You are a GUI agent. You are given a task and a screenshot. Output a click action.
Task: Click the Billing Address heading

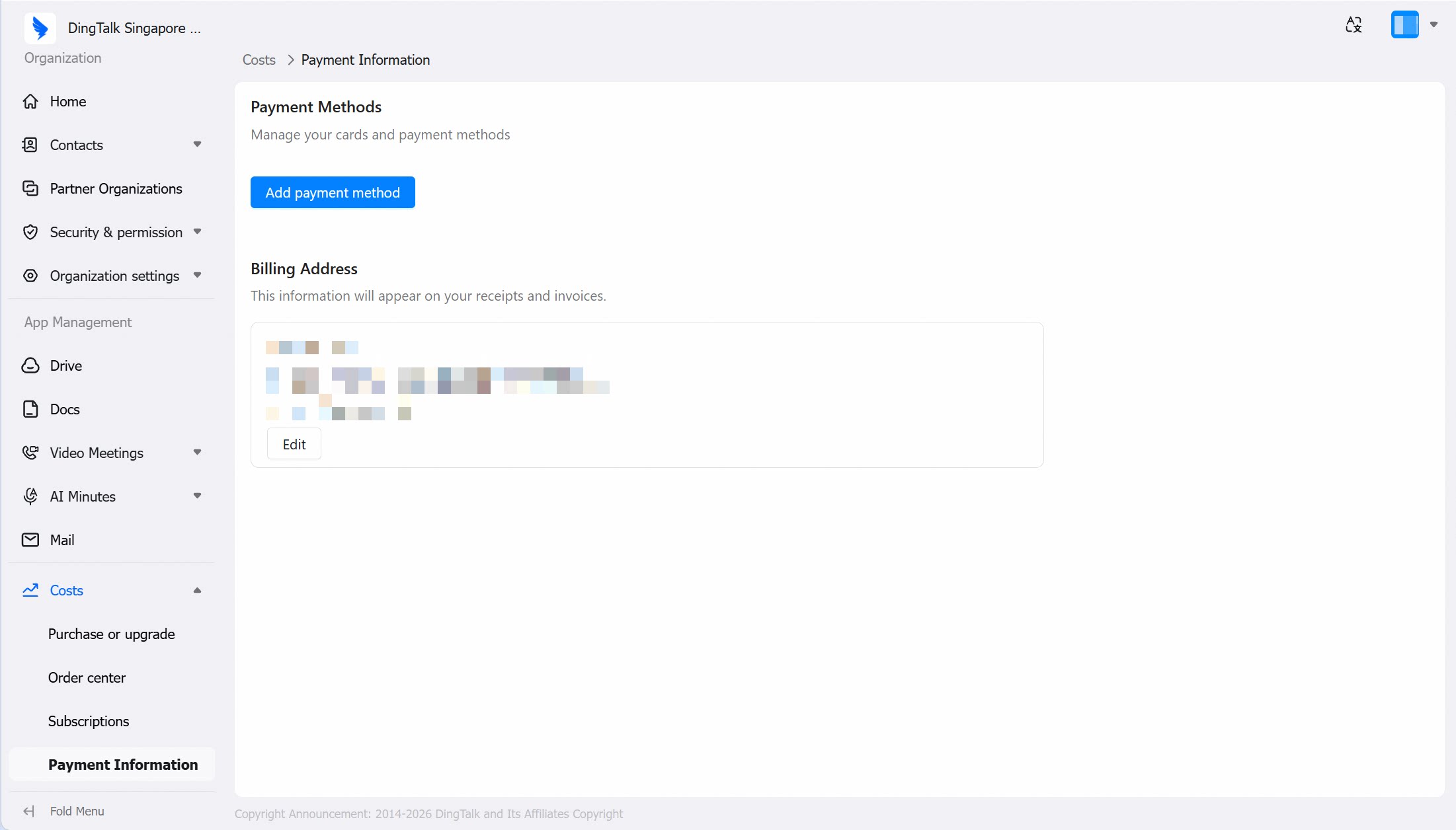pos(304,269)
